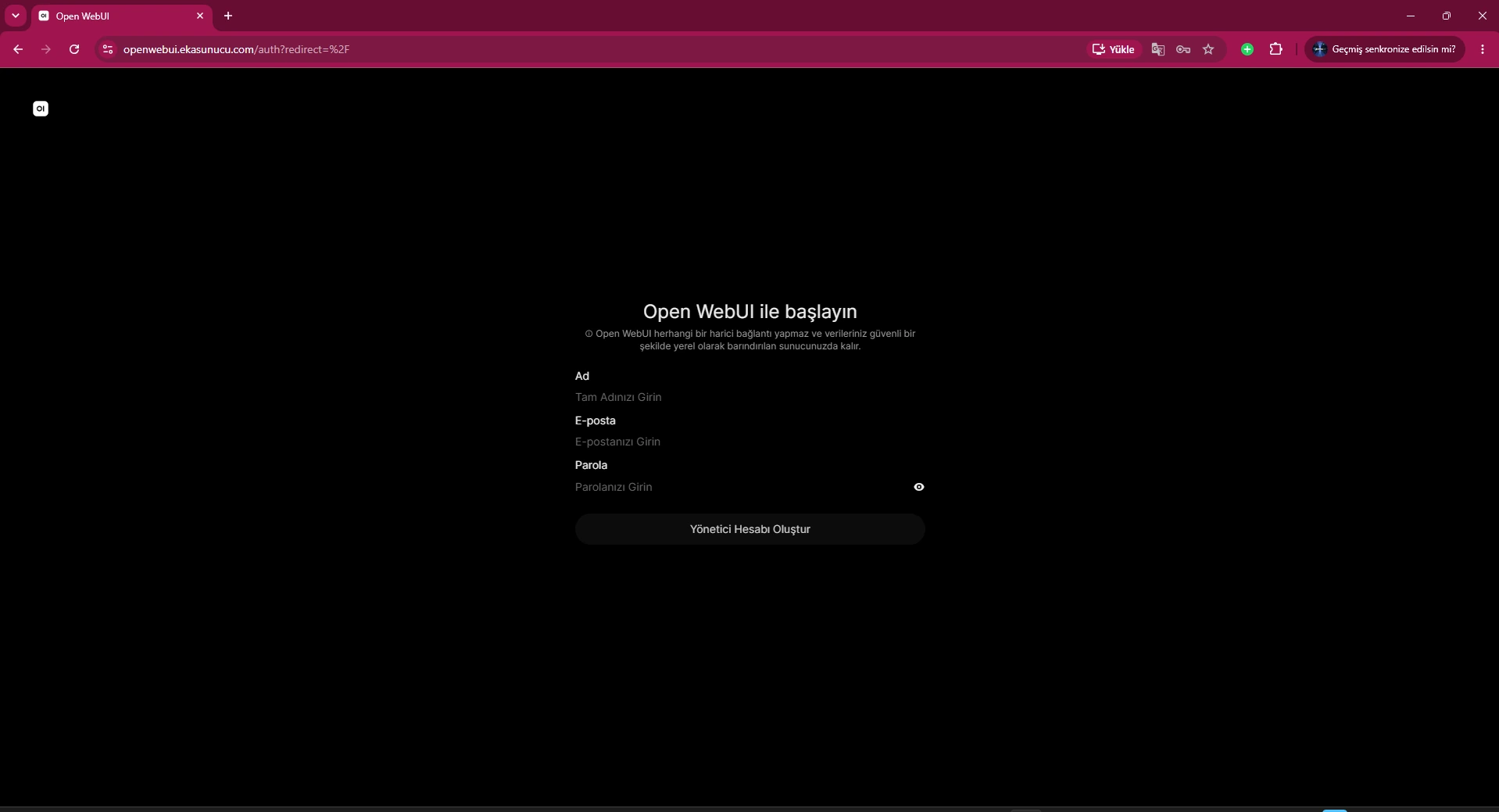Screen dimensions: 1499x812
Task: Restore down the browser window
Action: [x=1447, y=16]
